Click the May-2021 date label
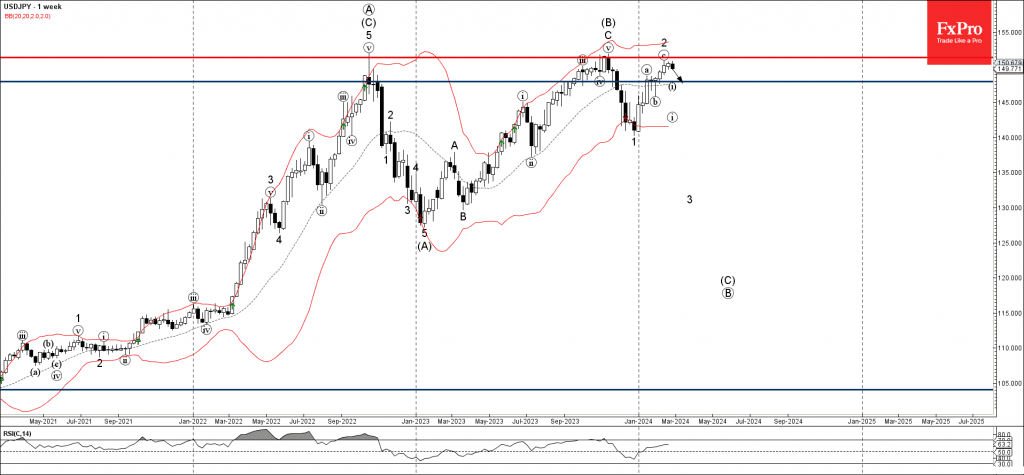This screenshot has width=1024, height=475. coord(42,421)
